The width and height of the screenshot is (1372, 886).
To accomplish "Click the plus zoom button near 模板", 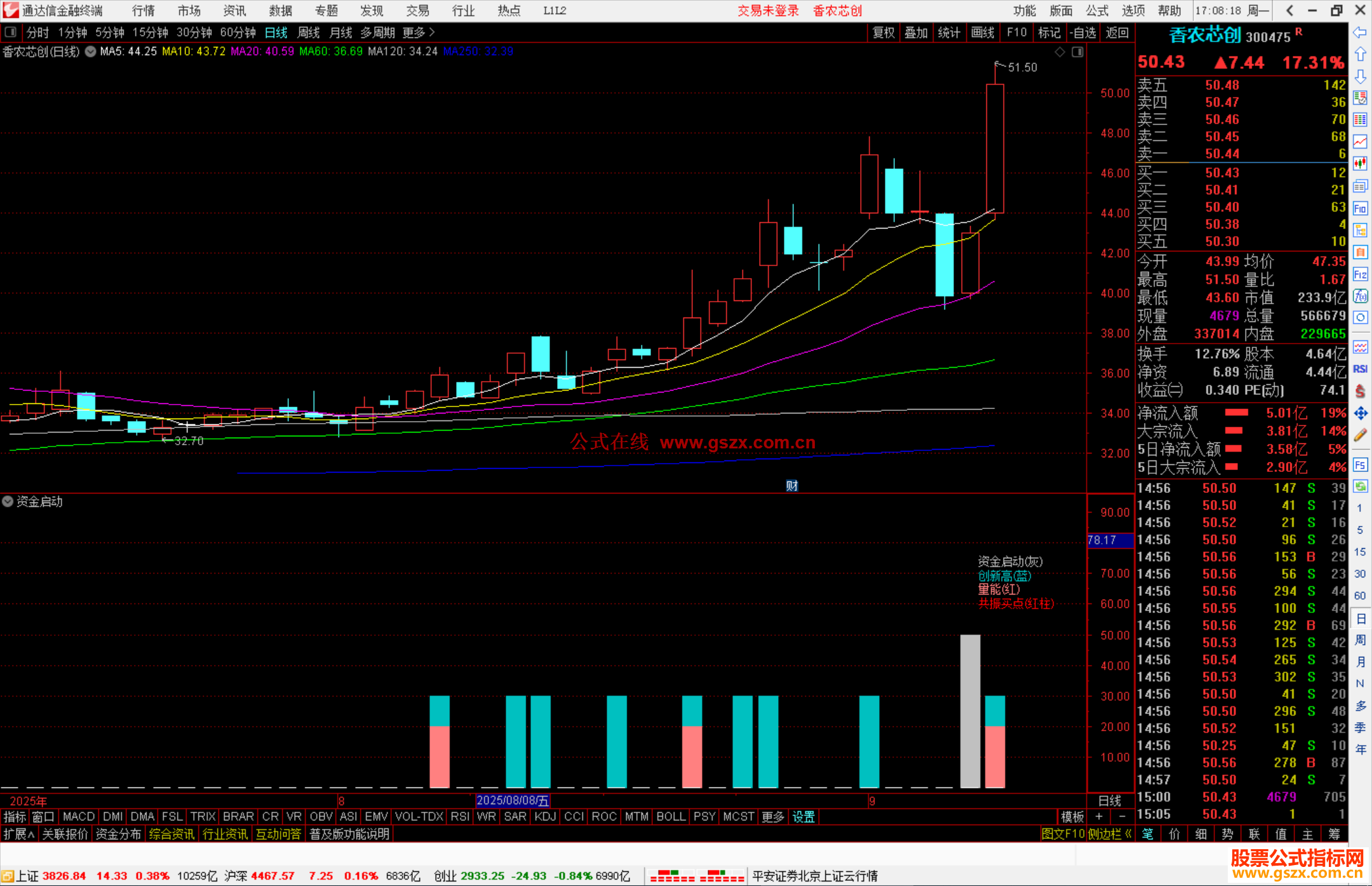I will coord(1099,817).
